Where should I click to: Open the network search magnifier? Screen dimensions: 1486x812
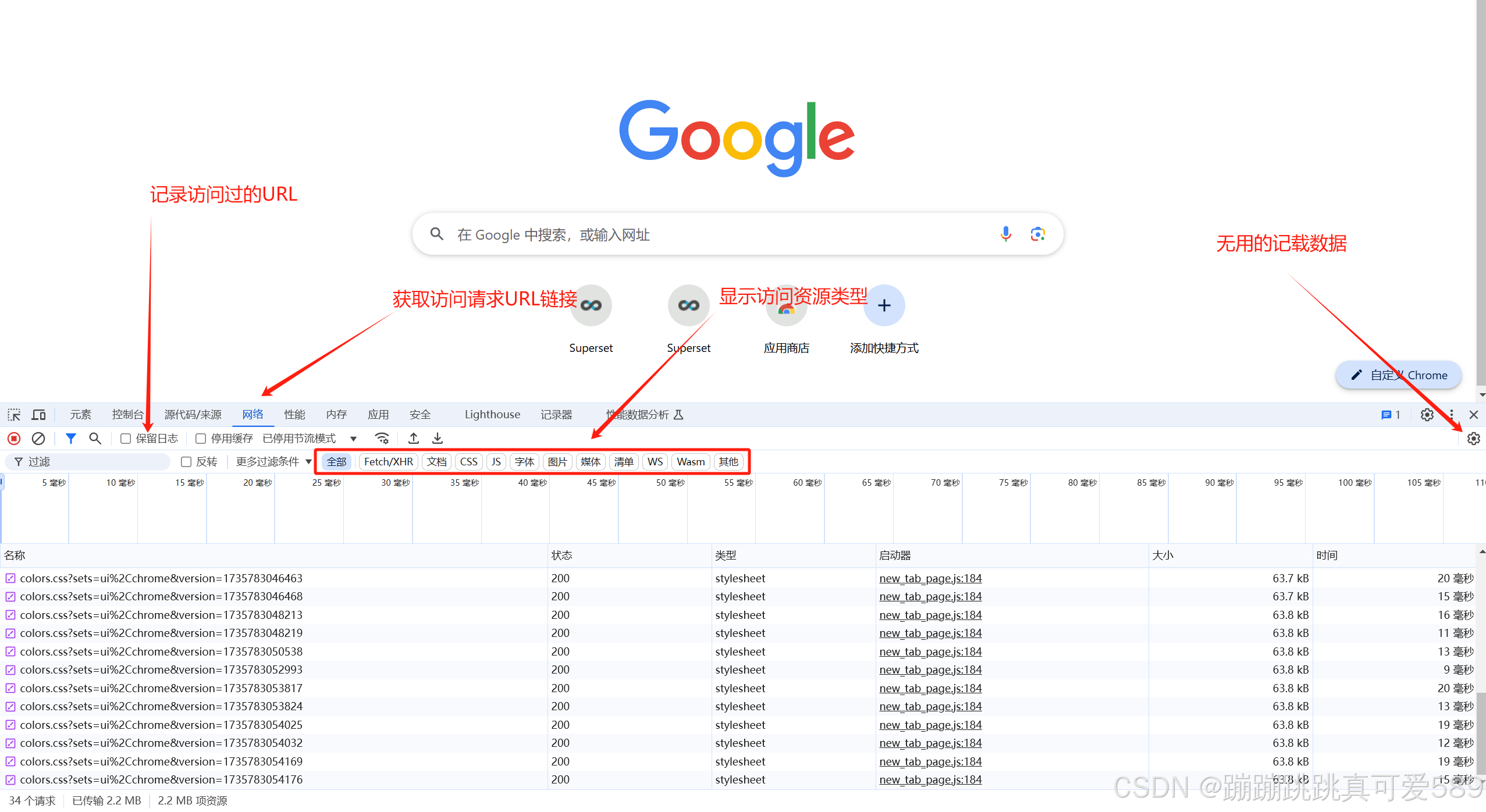pos(95,439)
